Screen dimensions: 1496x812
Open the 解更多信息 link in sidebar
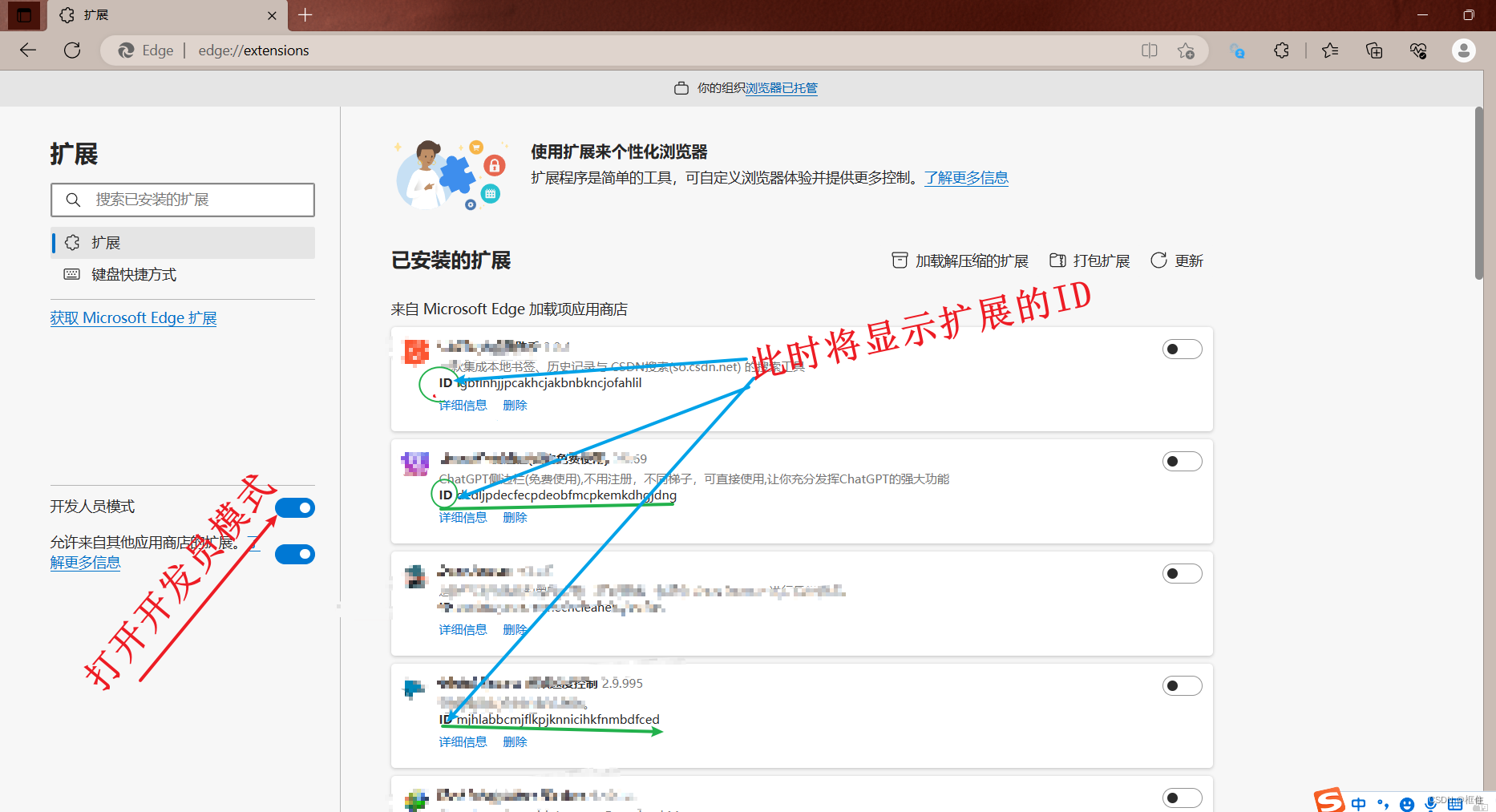[85, 563]
